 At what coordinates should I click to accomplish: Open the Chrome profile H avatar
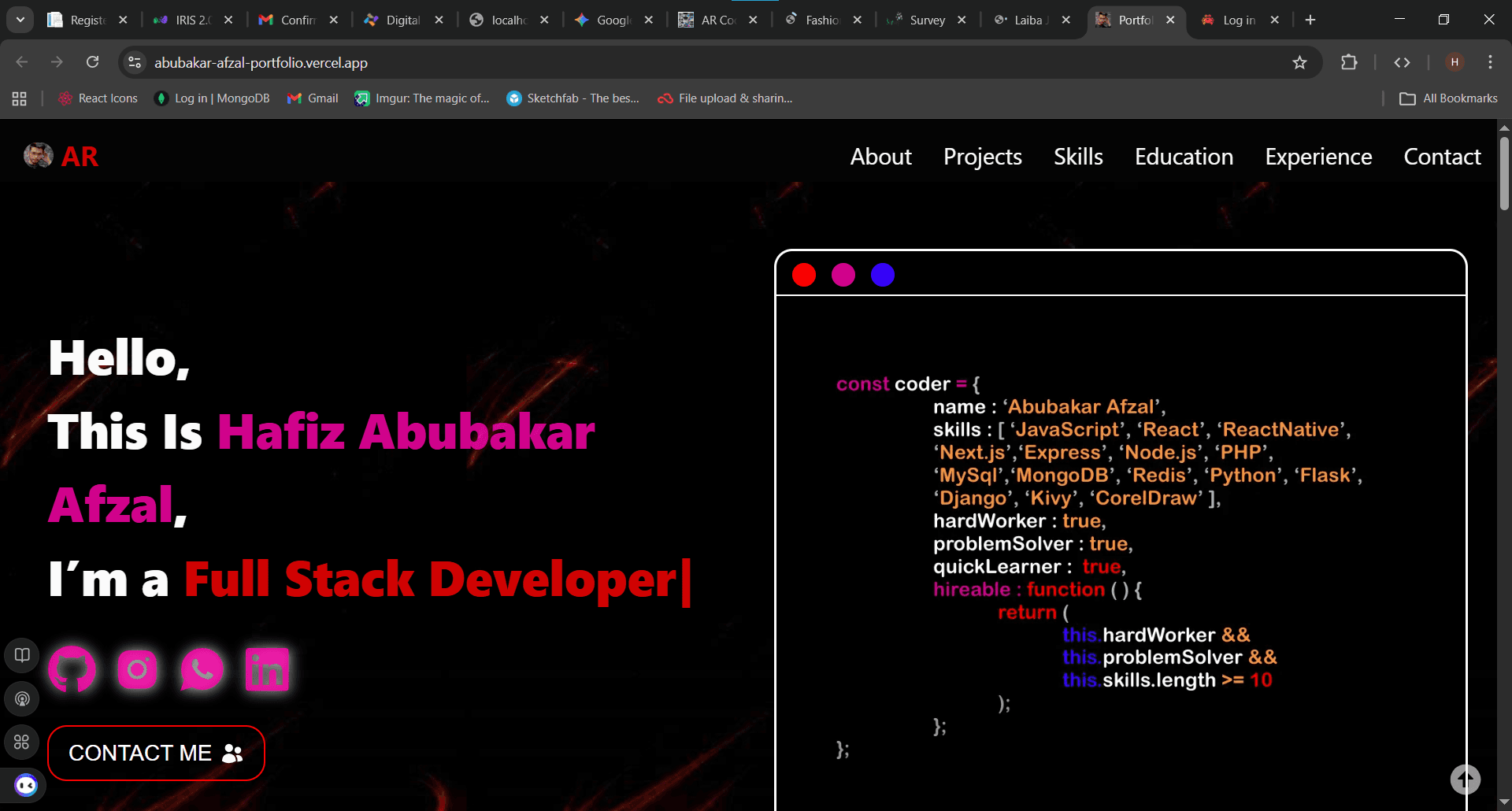point(1455,62)
